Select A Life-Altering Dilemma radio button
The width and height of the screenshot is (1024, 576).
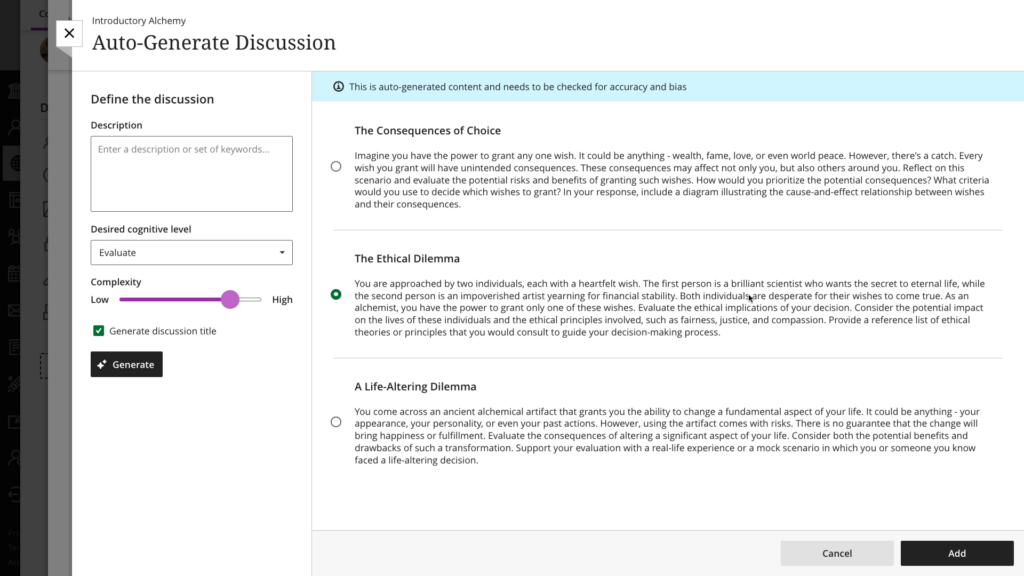[x=336, y=422]
